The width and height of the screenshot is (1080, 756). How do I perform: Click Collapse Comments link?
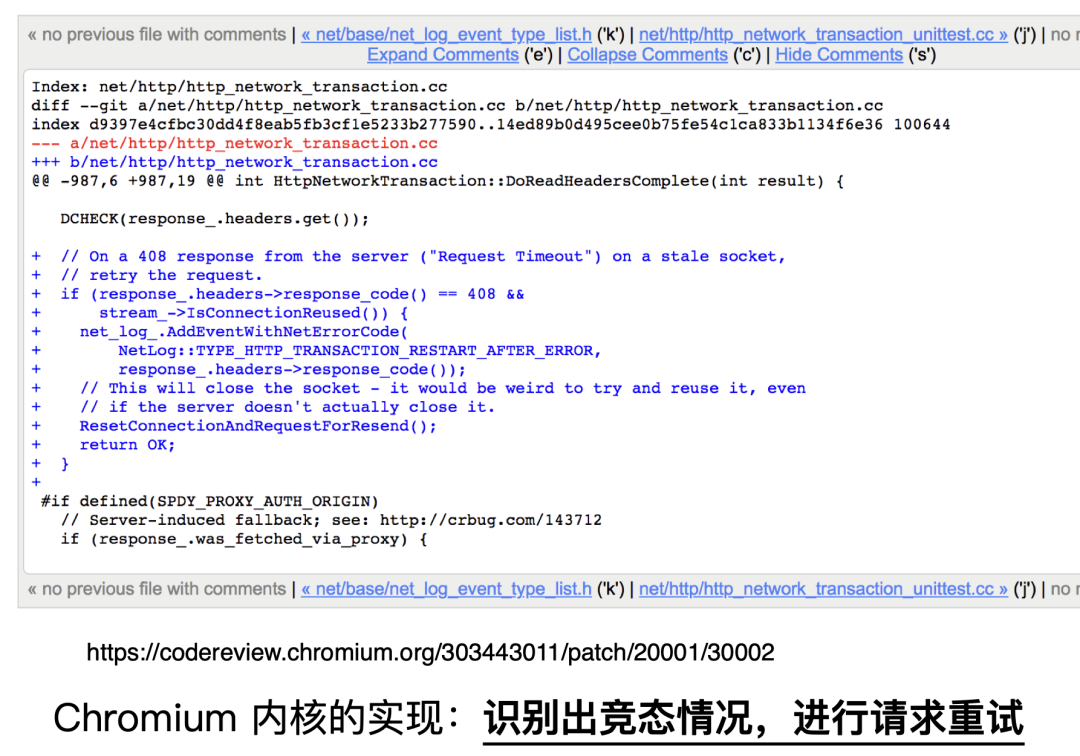click(x=647, y=55)
